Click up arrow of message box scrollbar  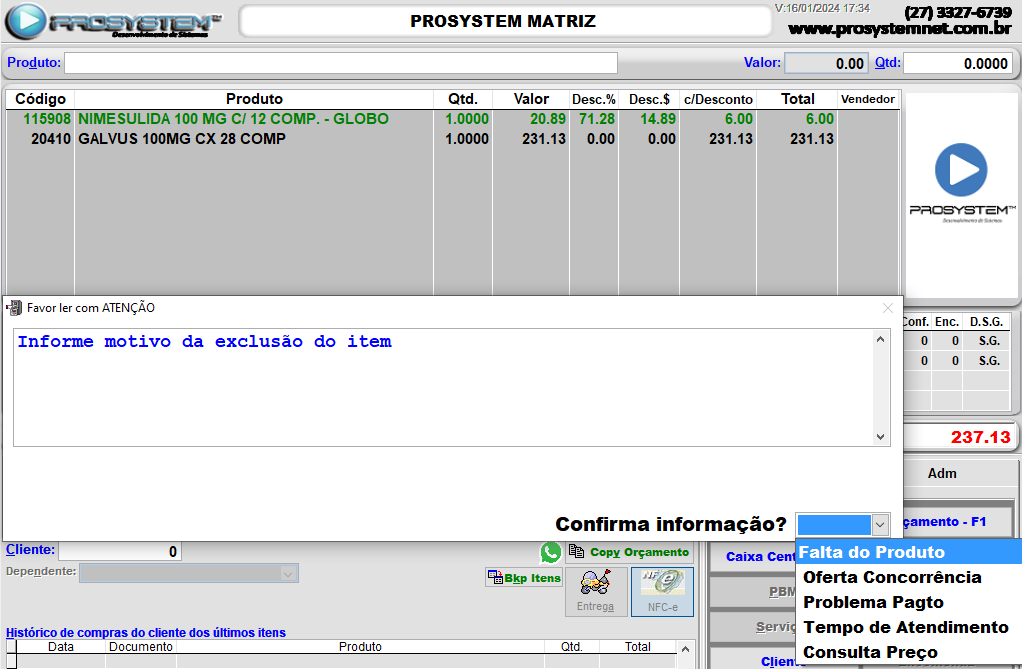tap(880, 339)
